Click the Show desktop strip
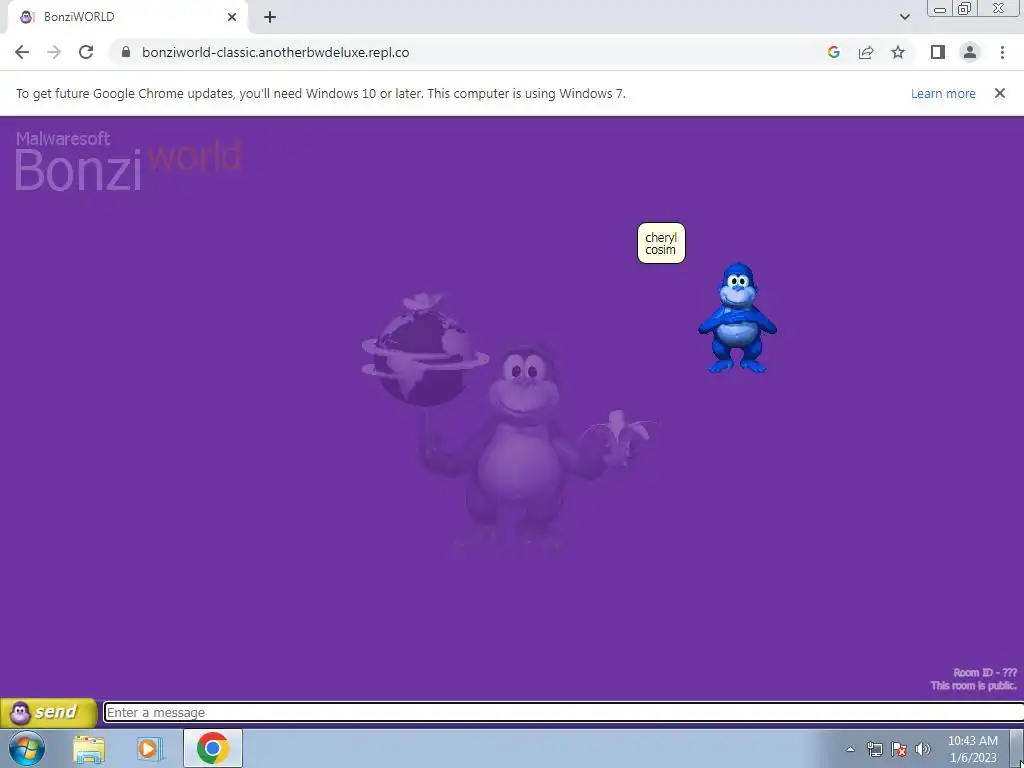The height and width of the screenshot is (768, 1024). pyautogui.click(x=1016, y=748)
